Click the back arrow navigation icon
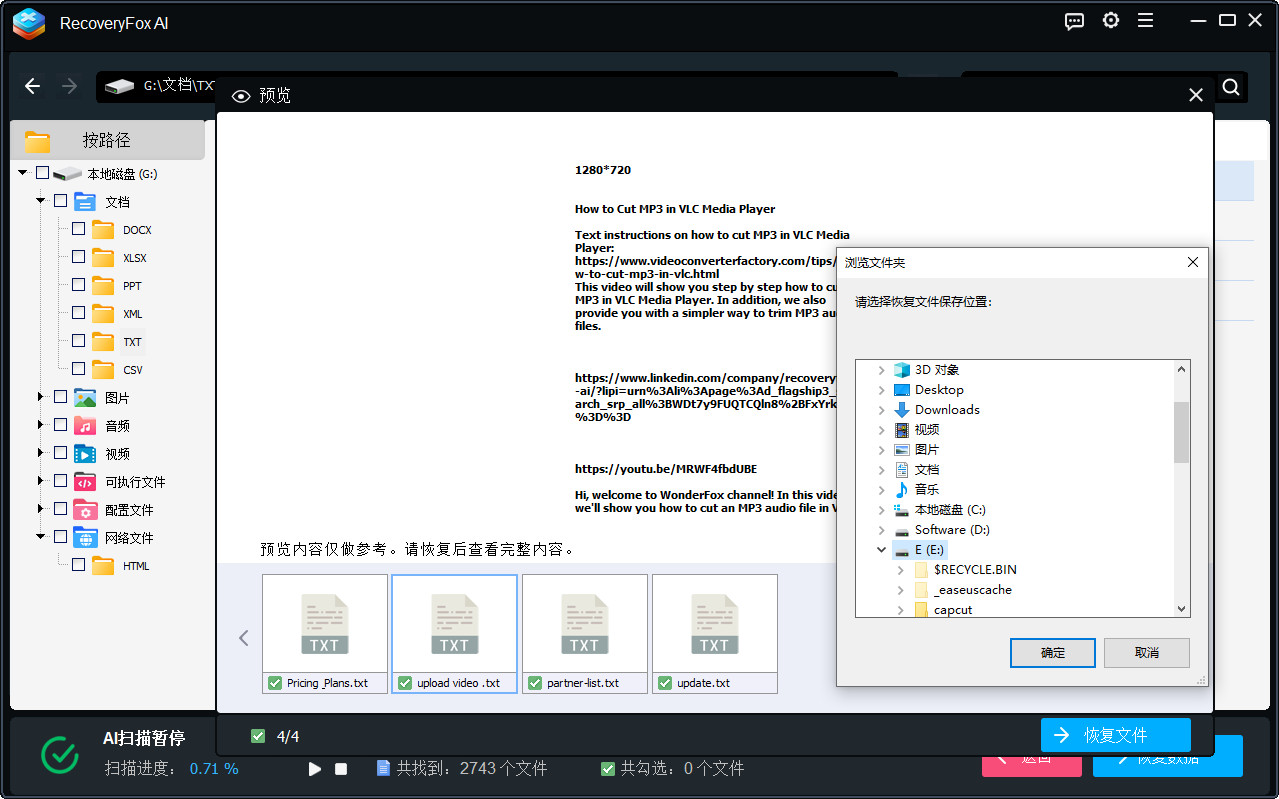This screenshot has width=1279, height=799. [32, 86]
